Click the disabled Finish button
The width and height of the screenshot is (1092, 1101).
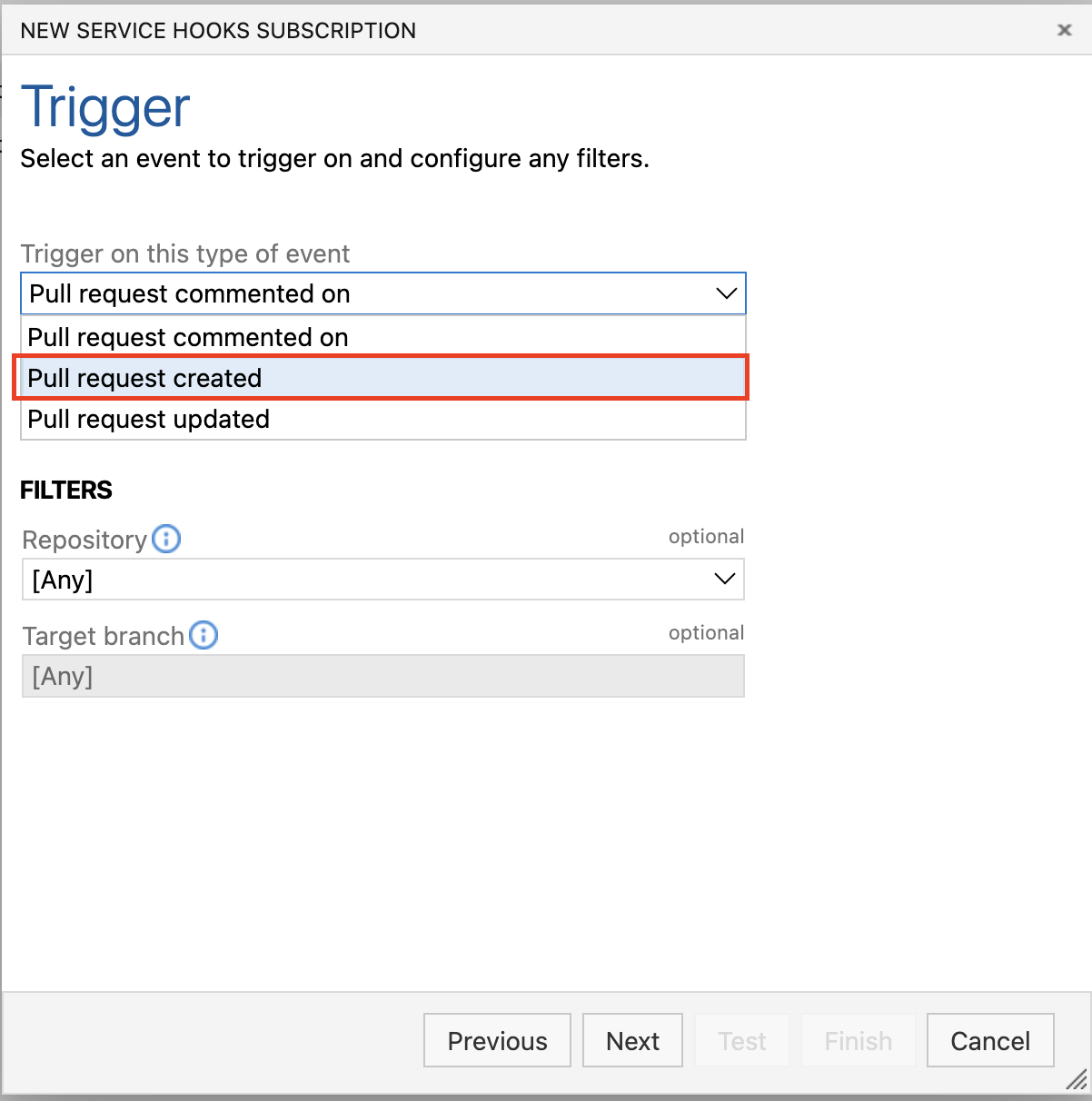pyautogui.click(x=858, y=1040)
